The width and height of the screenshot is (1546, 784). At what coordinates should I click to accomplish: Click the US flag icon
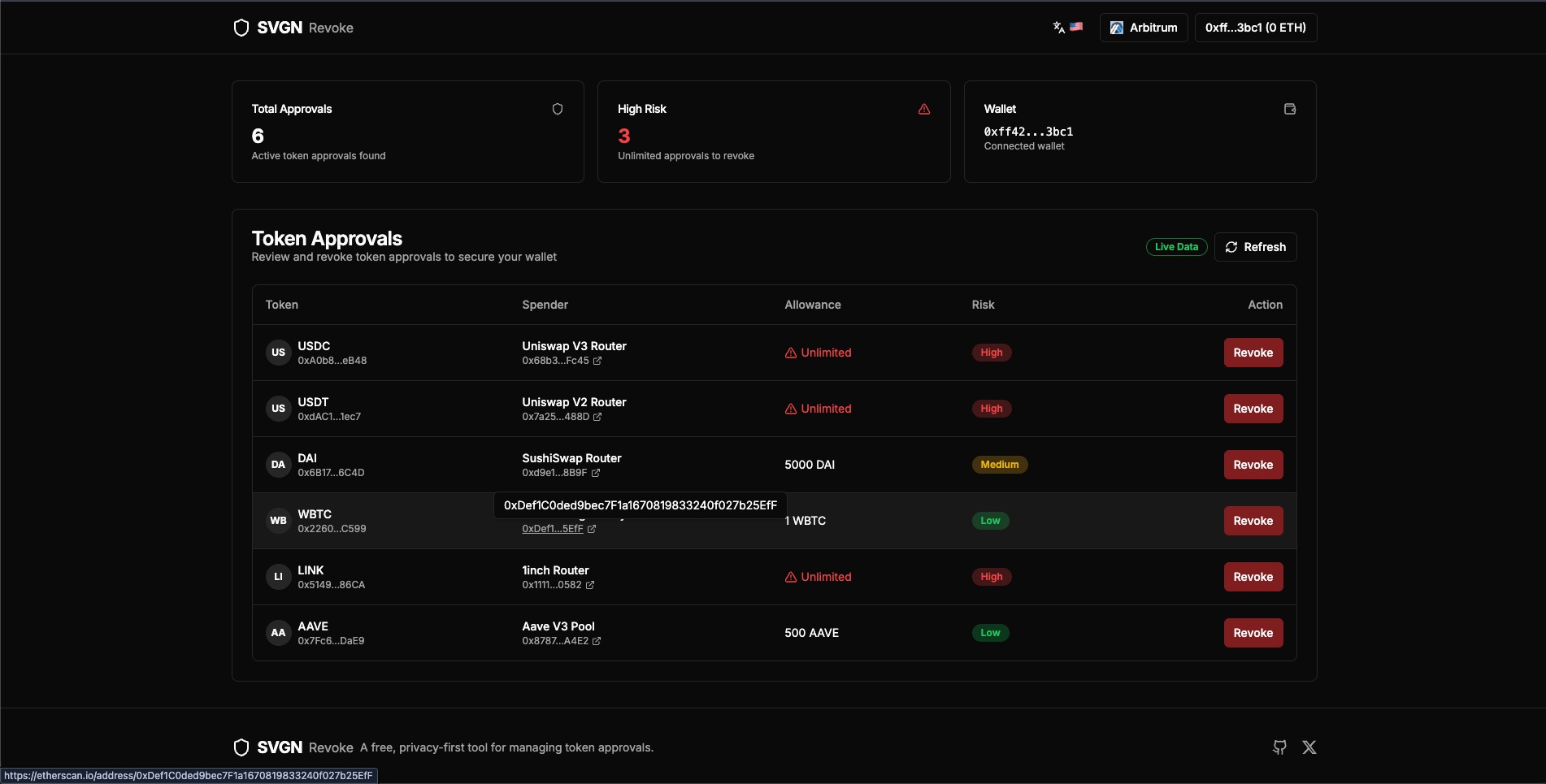1076,27
